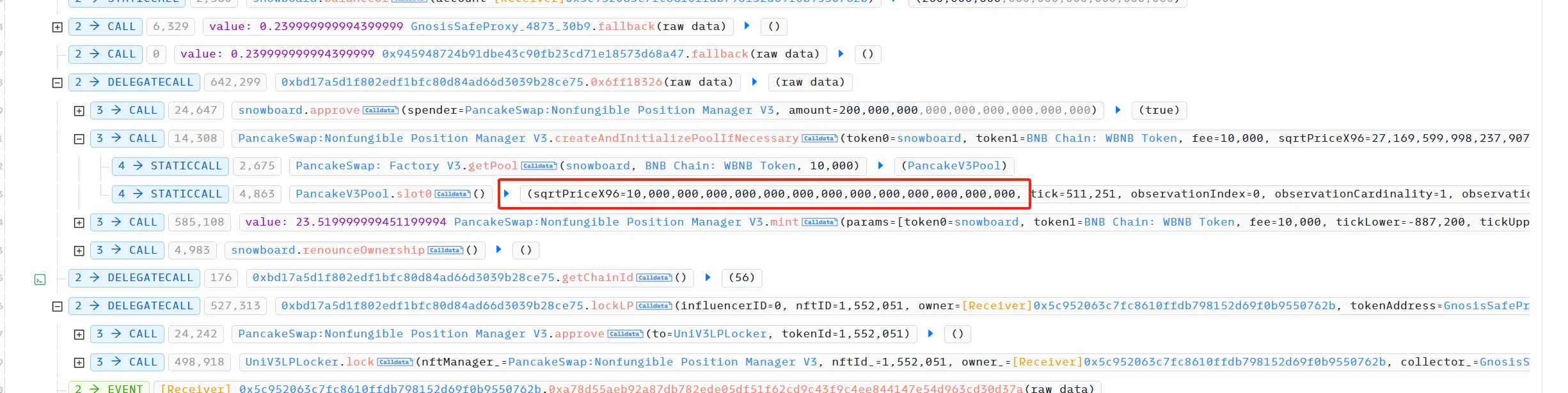Expand the snowboard.renounceOwnership CALL row
The width and height of the screenshot is (1568, 393).
coord(79,250)
